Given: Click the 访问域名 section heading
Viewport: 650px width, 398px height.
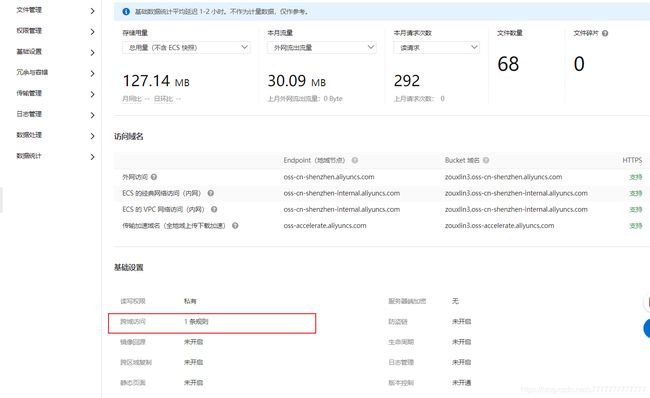Looking at the screenshot, I should (x=129, y=136).
